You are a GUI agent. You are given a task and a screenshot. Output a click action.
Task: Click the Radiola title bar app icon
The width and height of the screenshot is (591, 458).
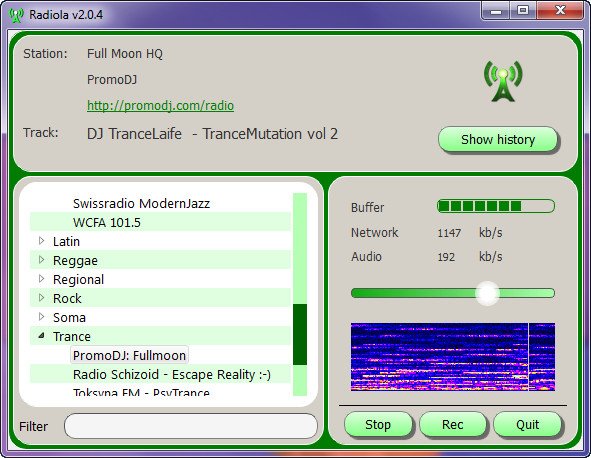[16, 15]
